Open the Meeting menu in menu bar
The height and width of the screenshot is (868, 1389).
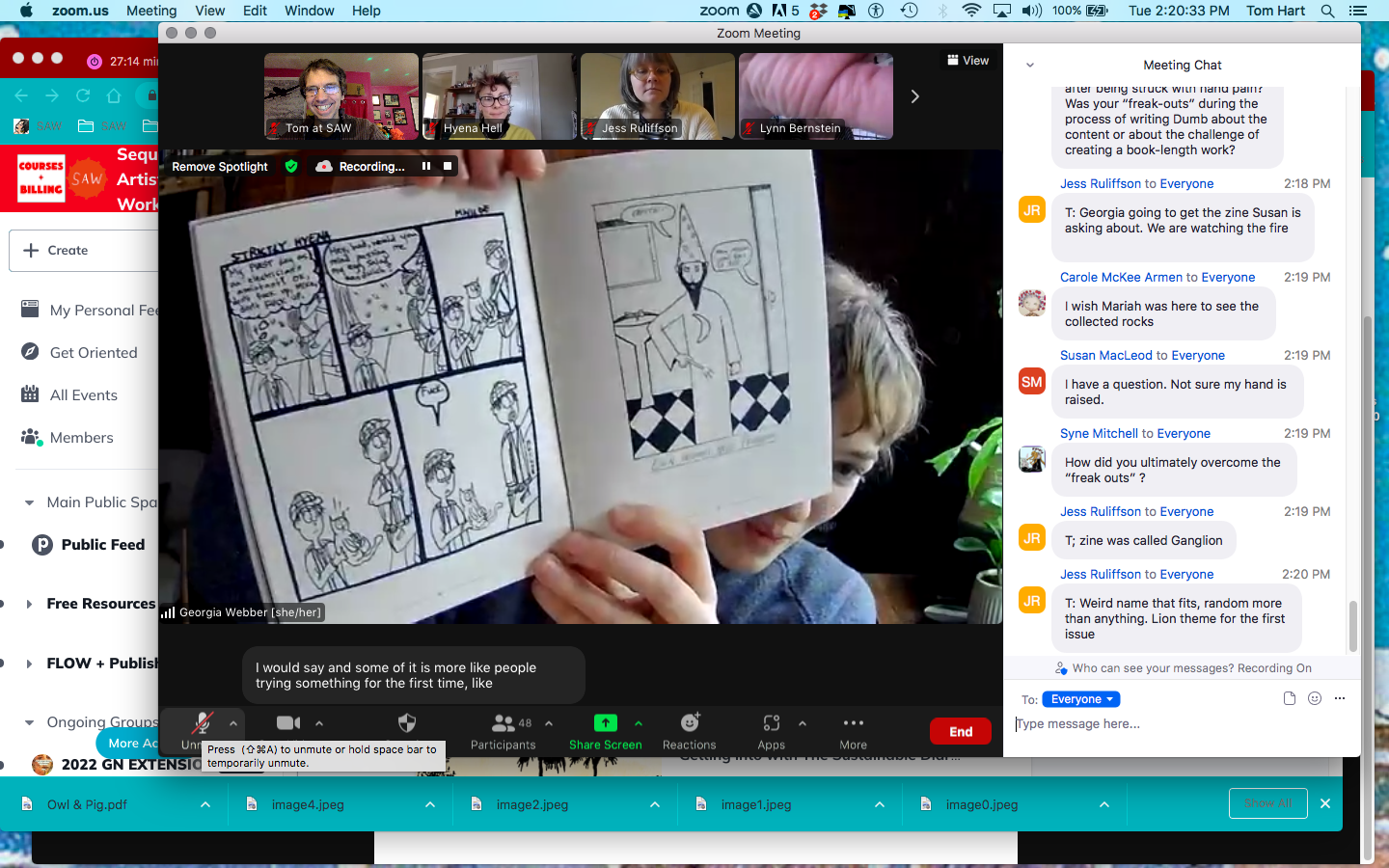(x=151, y=11)
